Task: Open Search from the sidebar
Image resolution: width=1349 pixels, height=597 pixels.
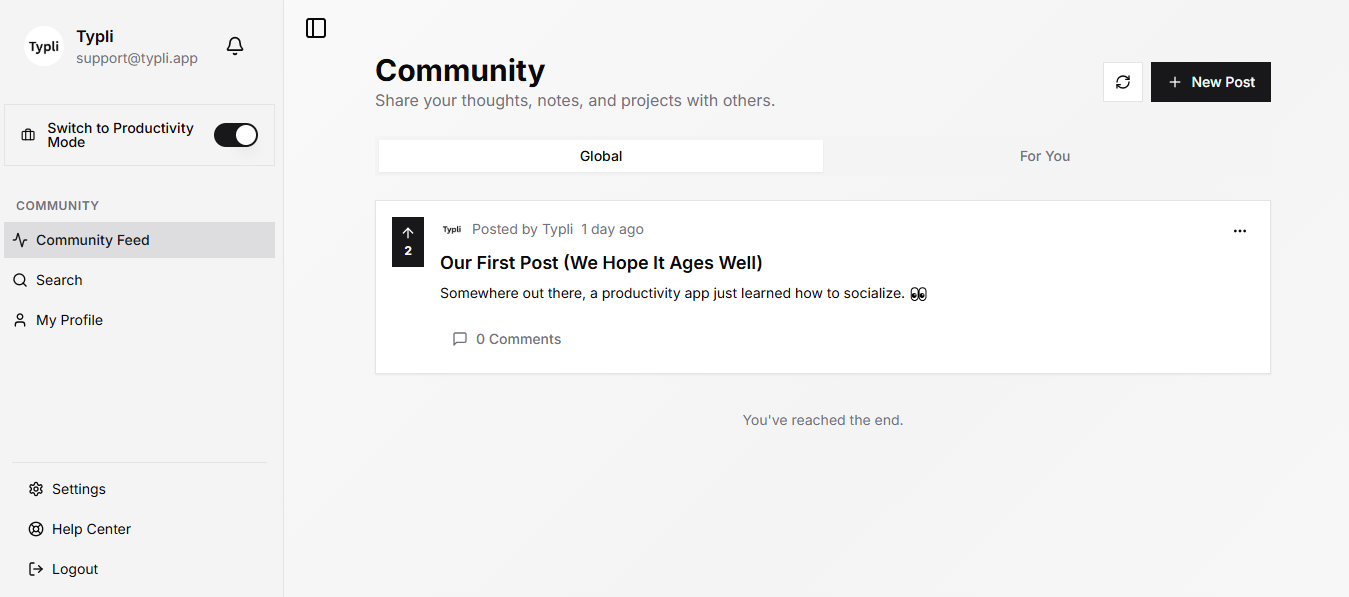Action: point(59,280)
